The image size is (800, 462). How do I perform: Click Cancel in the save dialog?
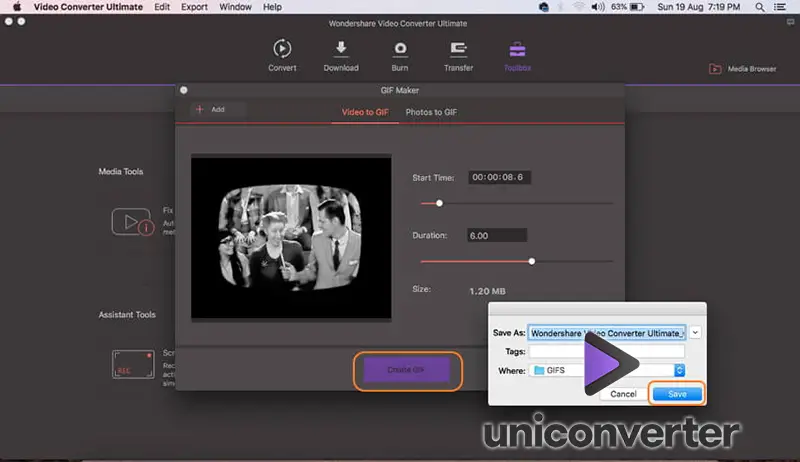(623, 394)
